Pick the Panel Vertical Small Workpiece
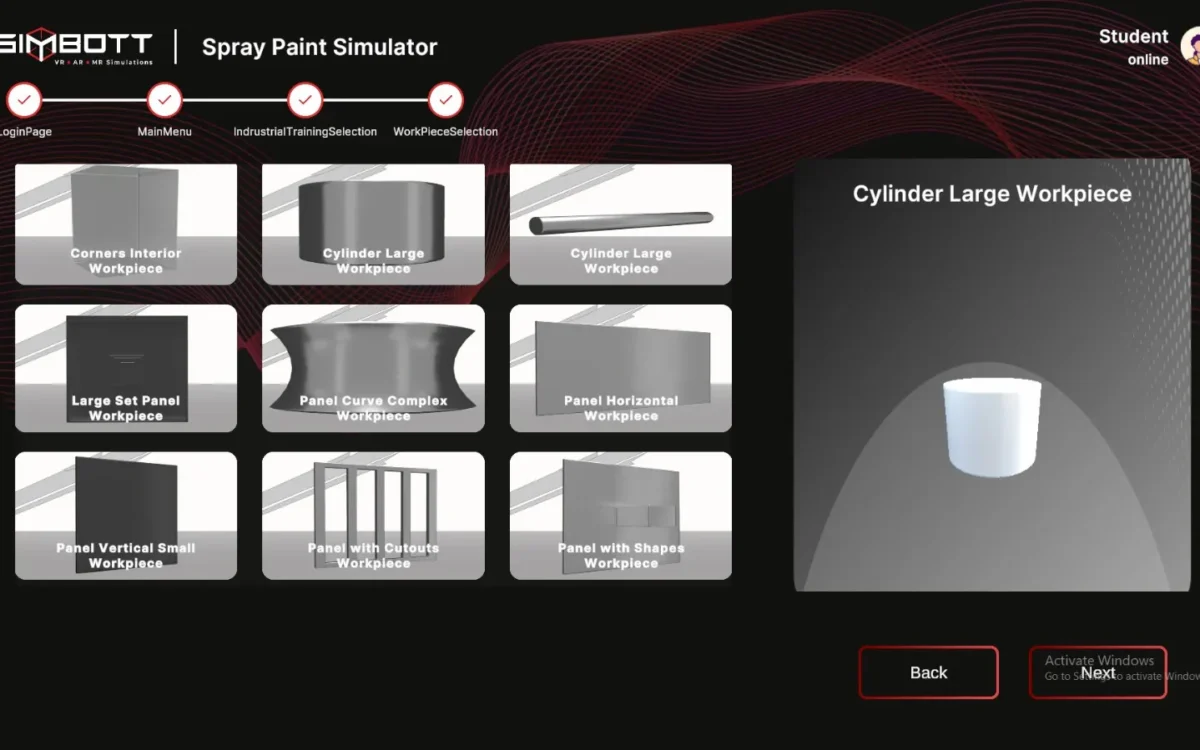 pos(126,515)
